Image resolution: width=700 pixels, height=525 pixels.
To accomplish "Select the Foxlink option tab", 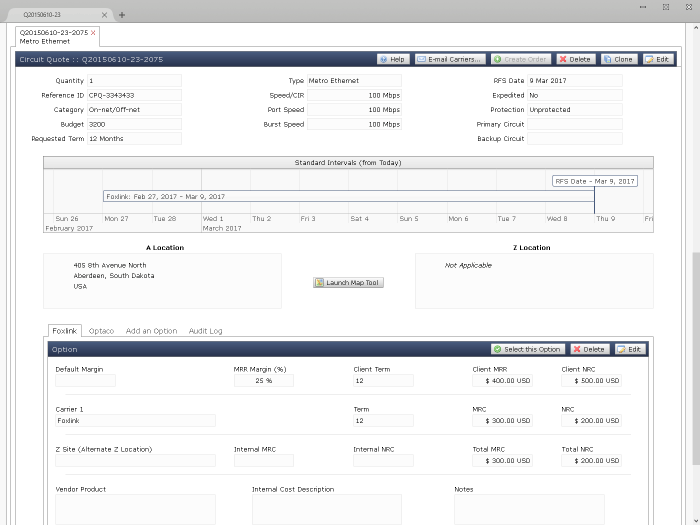I will [64, 331].
